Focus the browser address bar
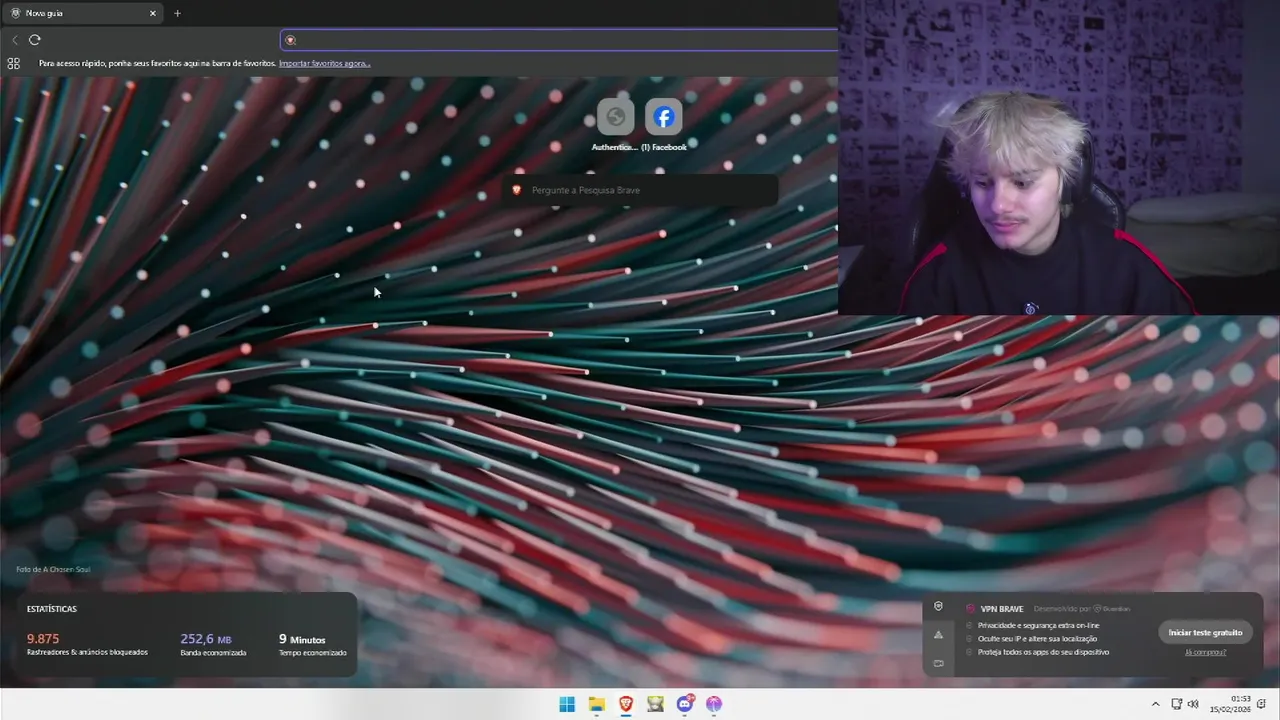Image resolution: width=1280 pixels, height=720 pixels. pos(560,40)
